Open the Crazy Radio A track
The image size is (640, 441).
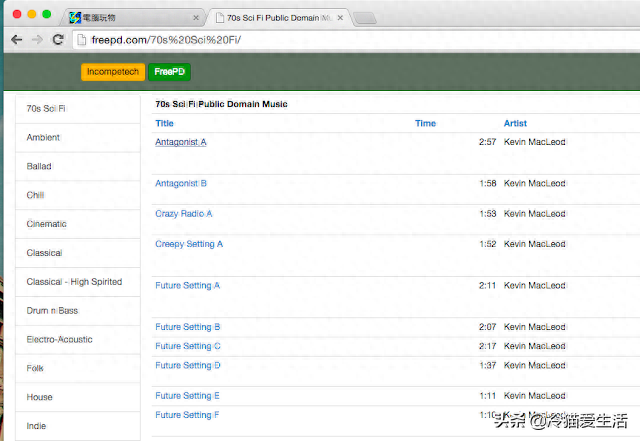(x=183, y=214)
